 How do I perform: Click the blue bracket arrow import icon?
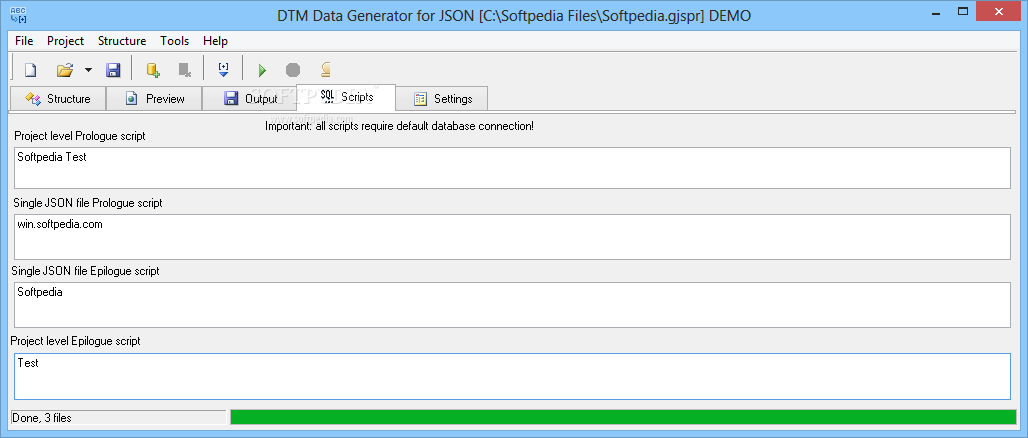(x=224, y=70)
